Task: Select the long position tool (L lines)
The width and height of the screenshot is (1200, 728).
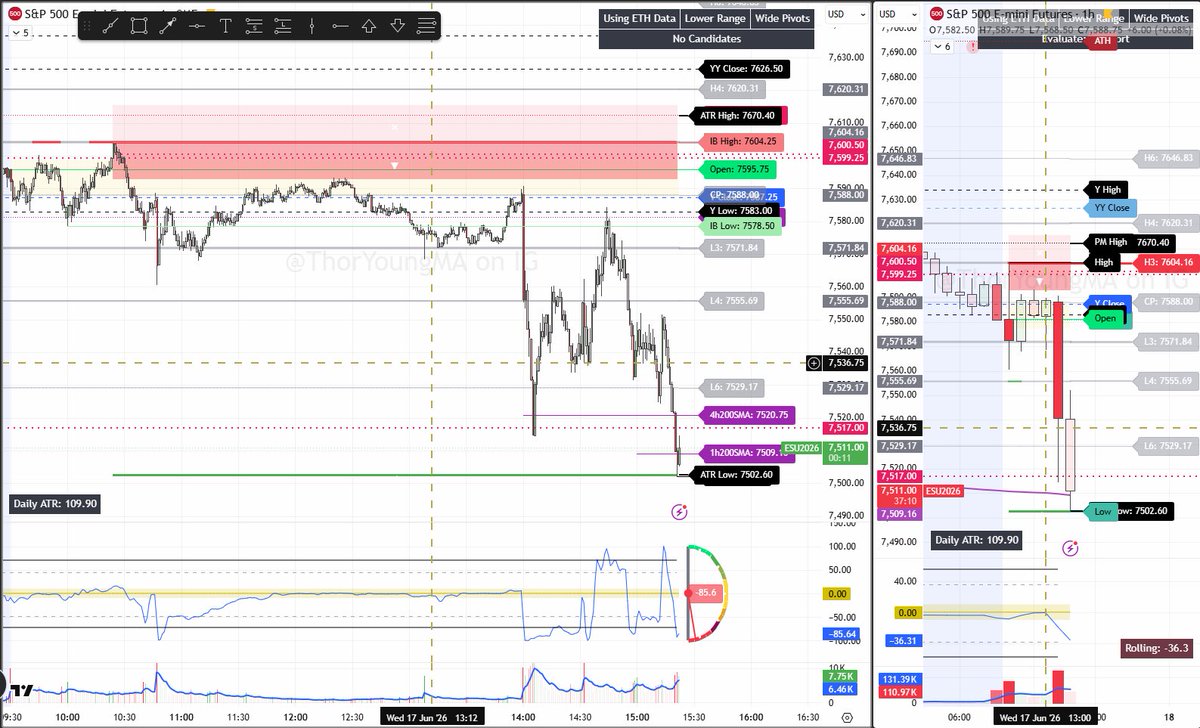Action: (283, 24)
